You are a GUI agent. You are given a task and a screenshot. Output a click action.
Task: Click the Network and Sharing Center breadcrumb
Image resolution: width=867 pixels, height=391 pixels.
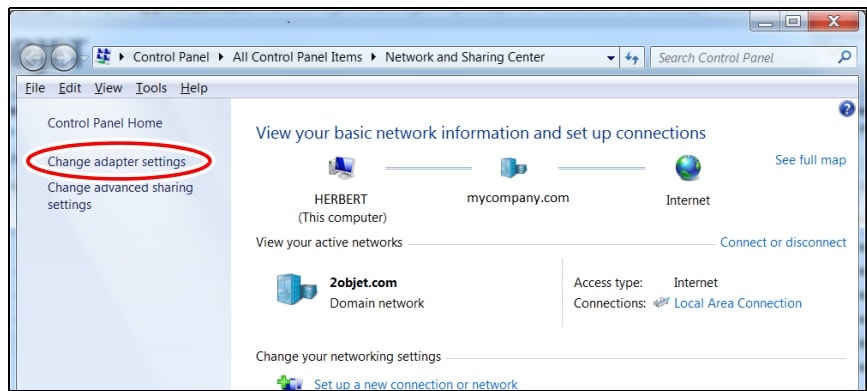[x=465, y=57]
